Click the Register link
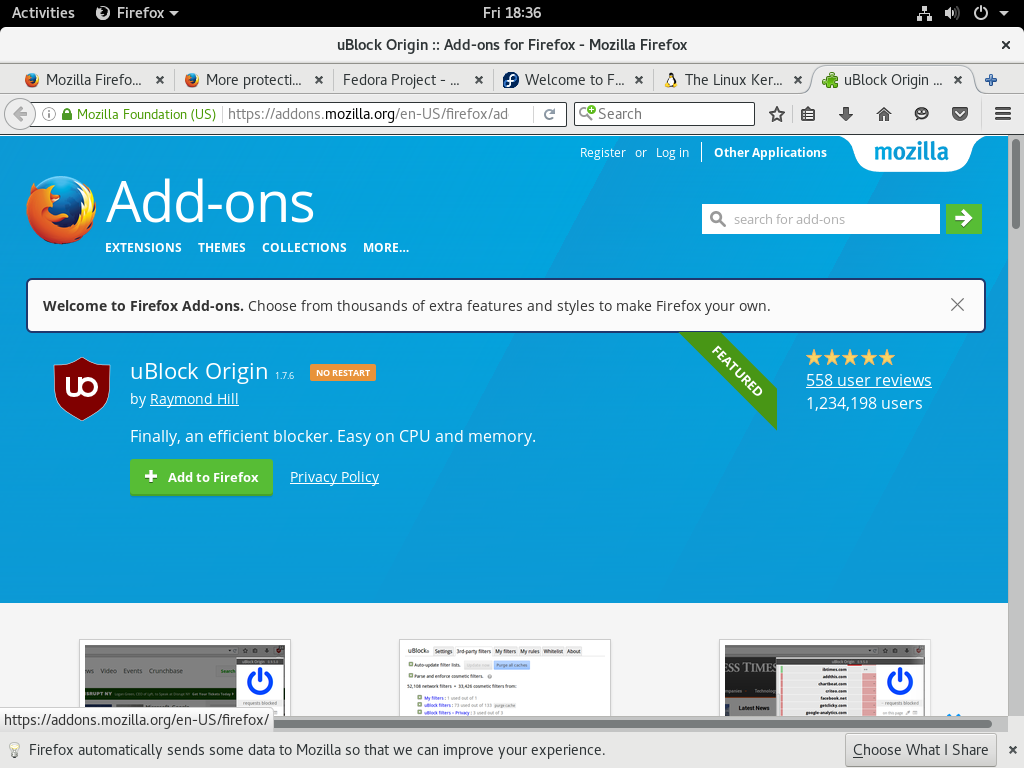Image resolution: width=1024 pixels, height=768 pixels. [x=603, y=153]
